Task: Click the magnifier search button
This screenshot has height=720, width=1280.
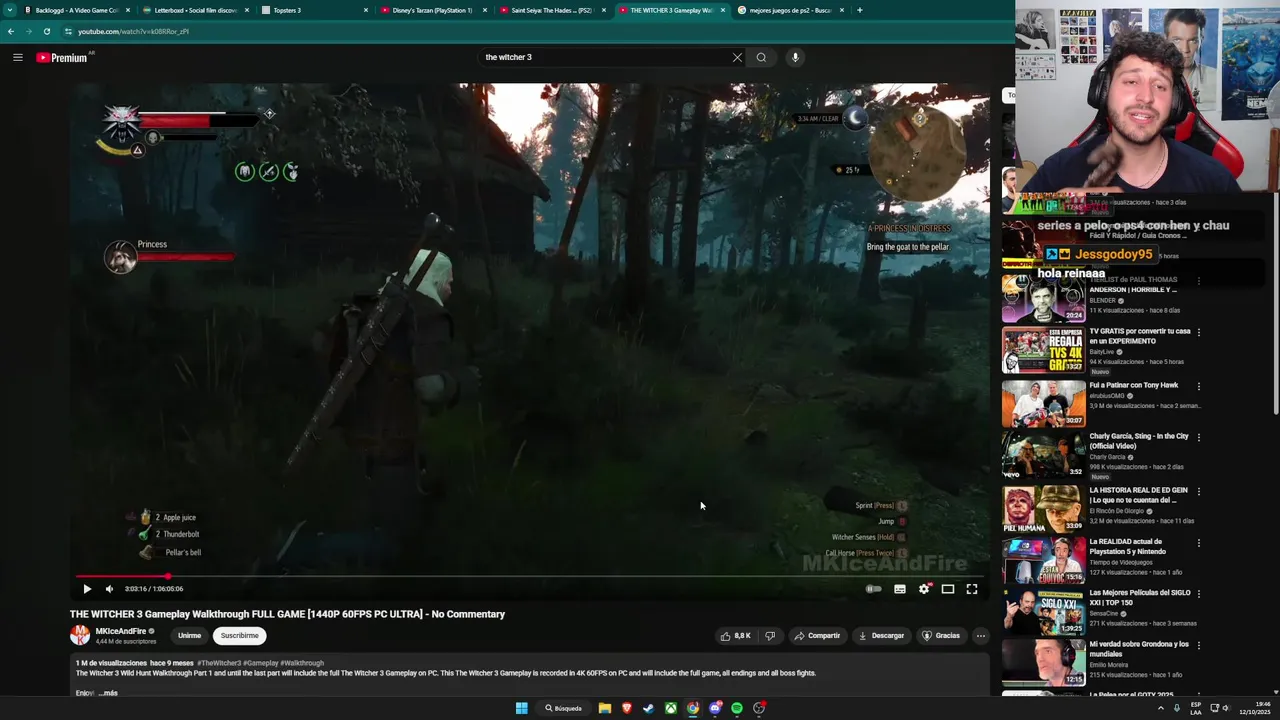Action: point(761,57)
